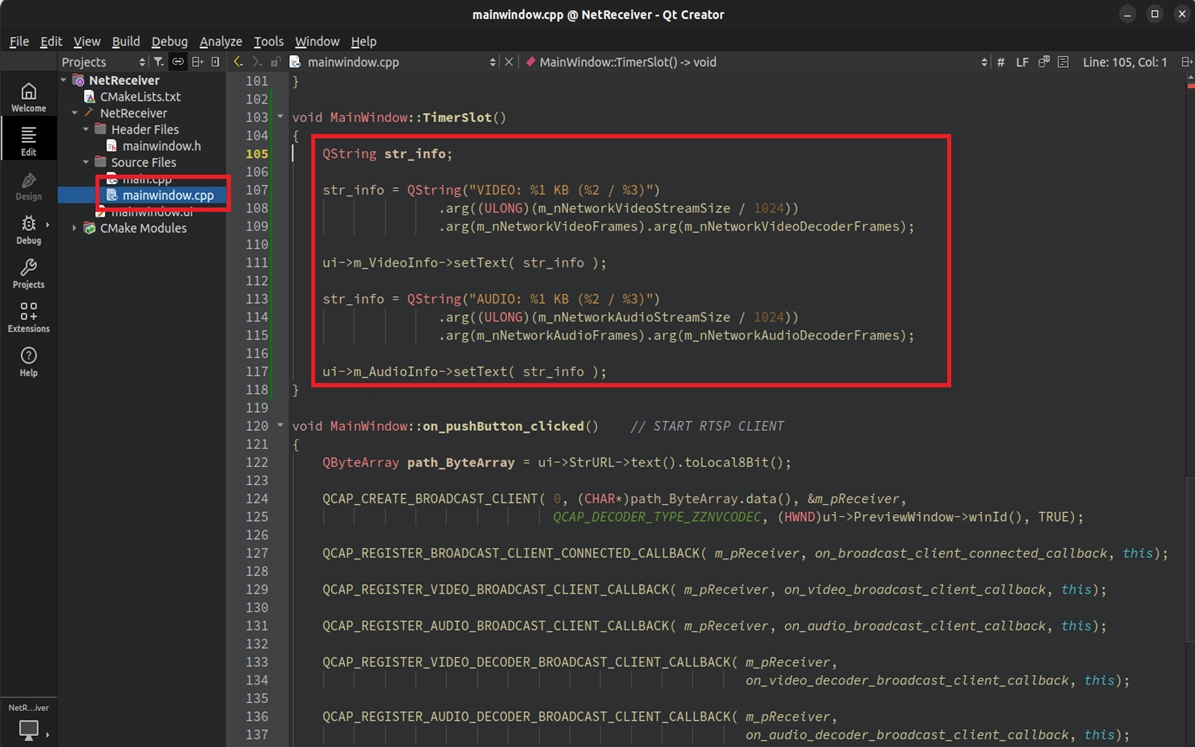Fold on_pushButton_clicked function at line 120

(280, 425)
